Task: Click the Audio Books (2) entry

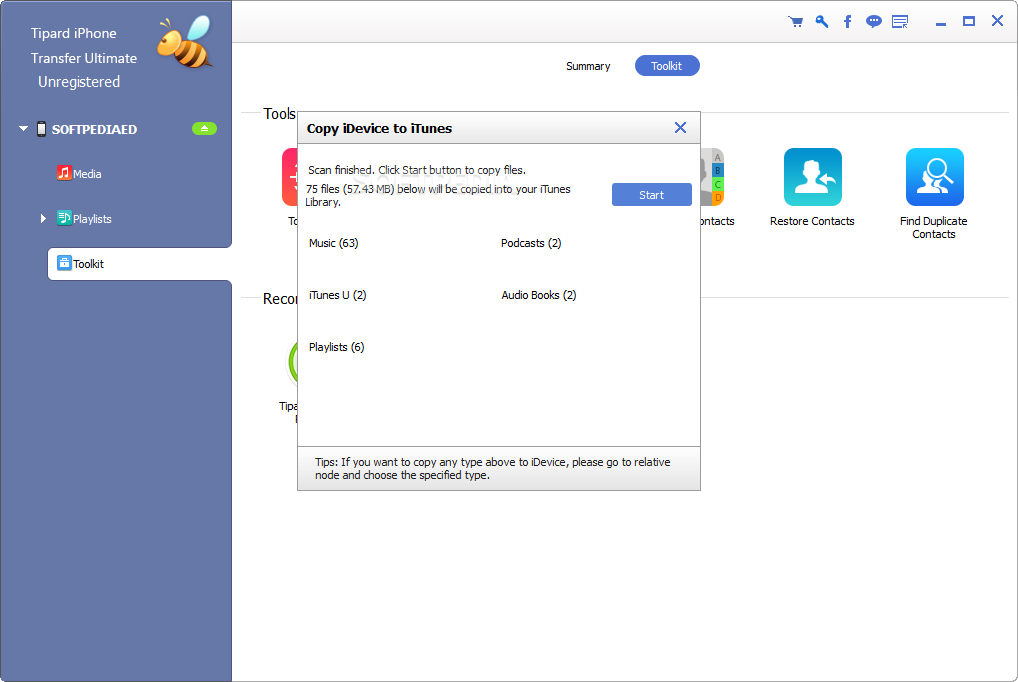Action: coord(538,295)
